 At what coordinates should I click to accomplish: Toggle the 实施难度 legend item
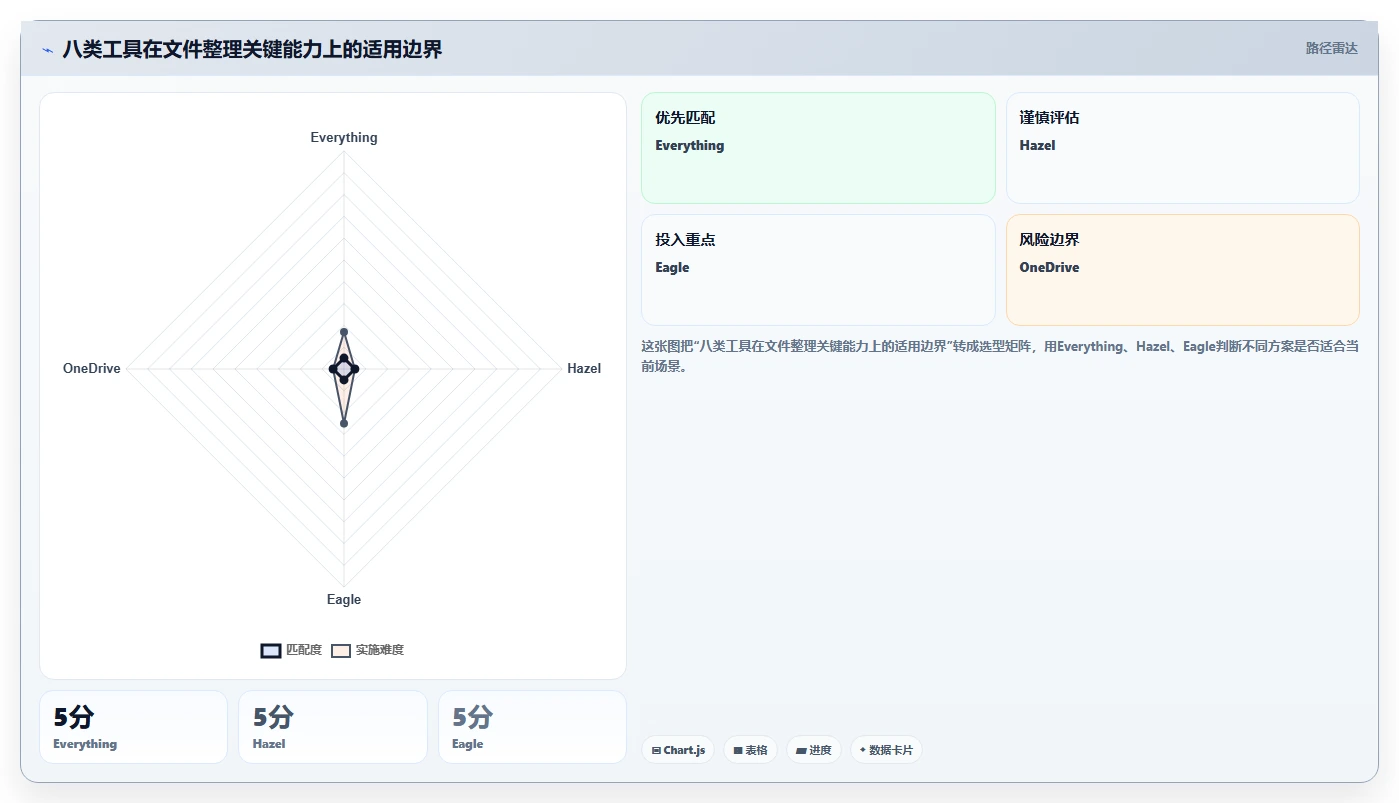pyautogui.click(x=368, y=650)
